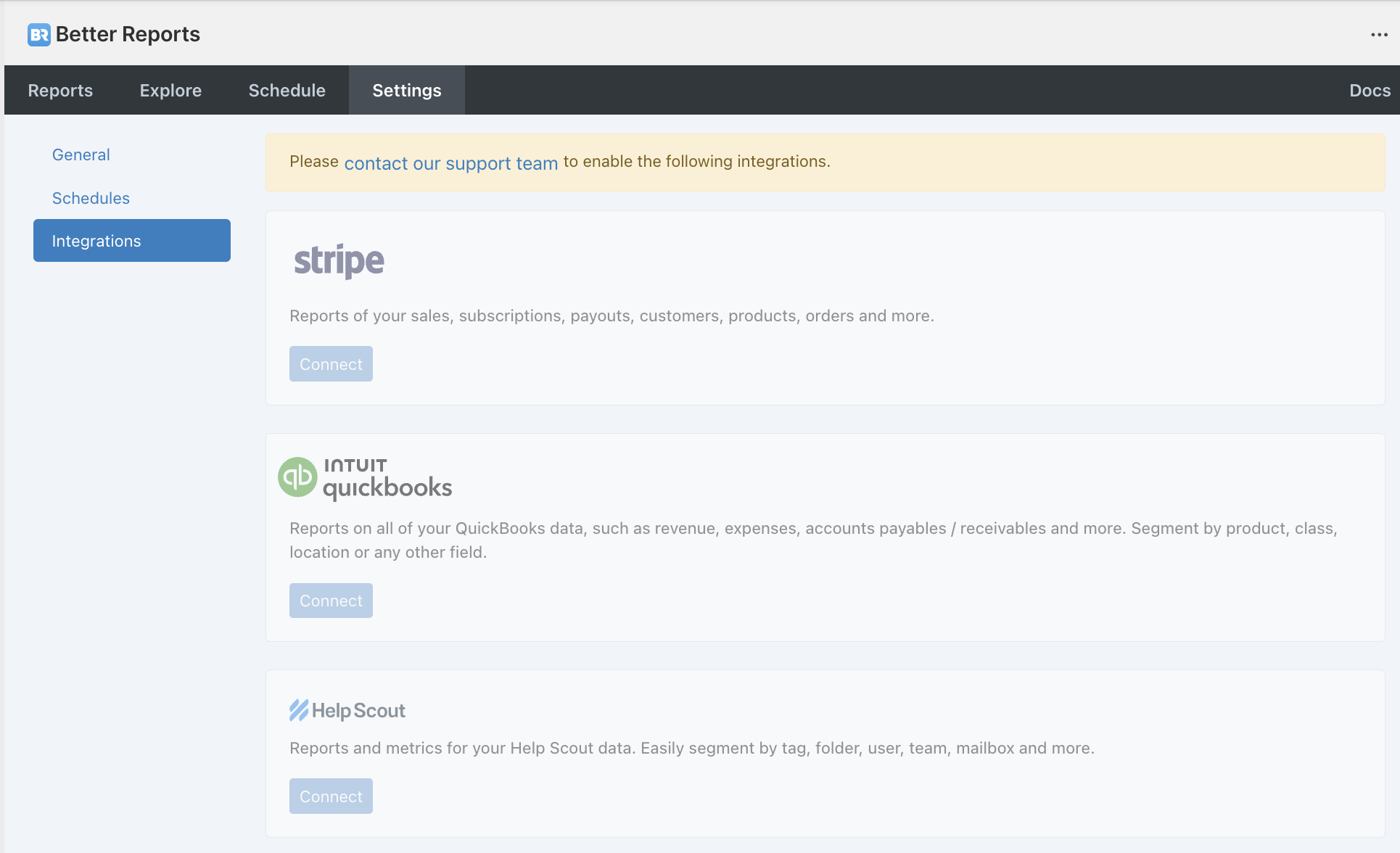Follow the contact our support team link
The image size is (1400, 853).
pos(450,163)
